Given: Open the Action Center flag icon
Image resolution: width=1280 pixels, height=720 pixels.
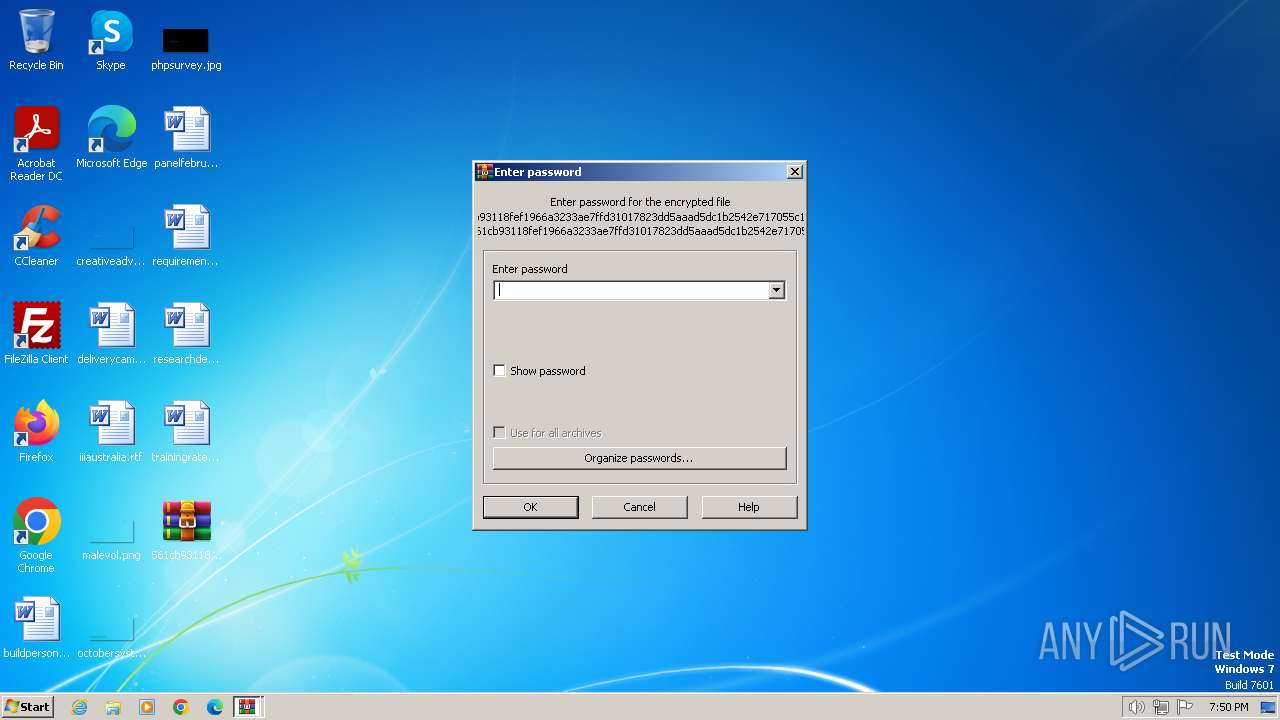Looking at the screenshot, I should 1186,707.
